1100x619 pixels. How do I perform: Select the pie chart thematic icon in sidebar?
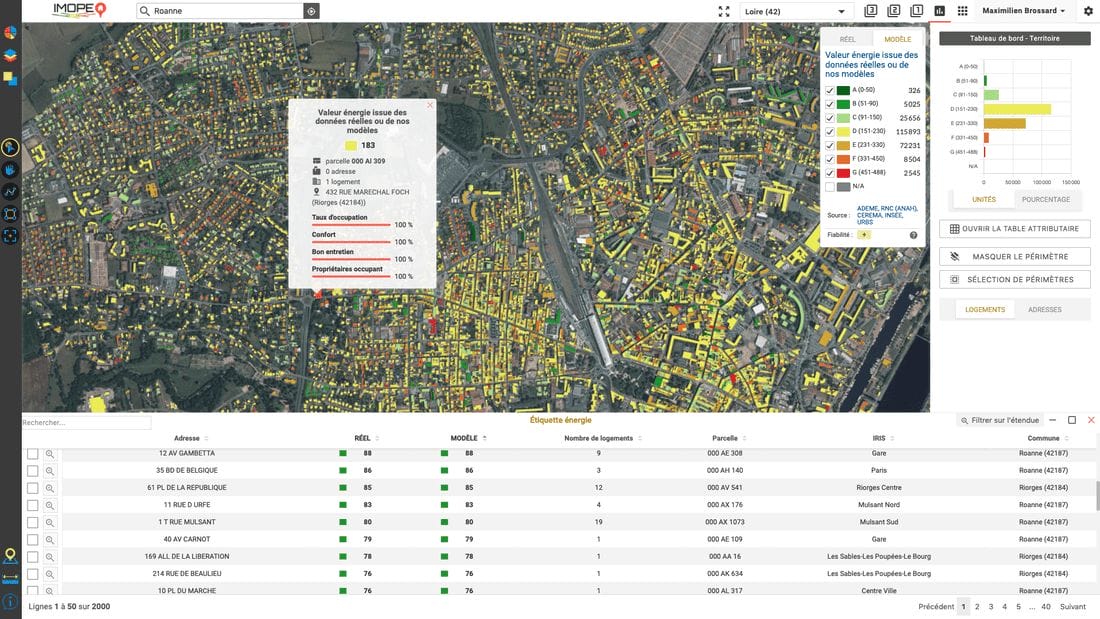[x=10, y=31]
